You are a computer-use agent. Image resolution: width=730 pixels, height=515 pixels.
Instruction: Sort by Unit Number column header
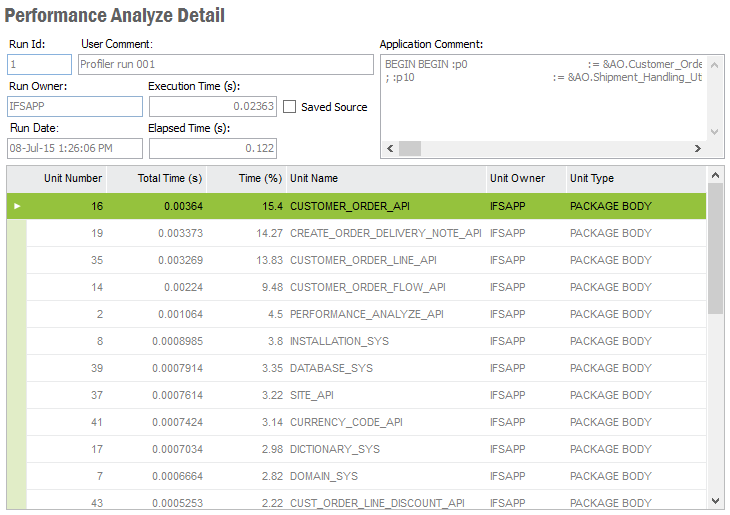point(72,178)
